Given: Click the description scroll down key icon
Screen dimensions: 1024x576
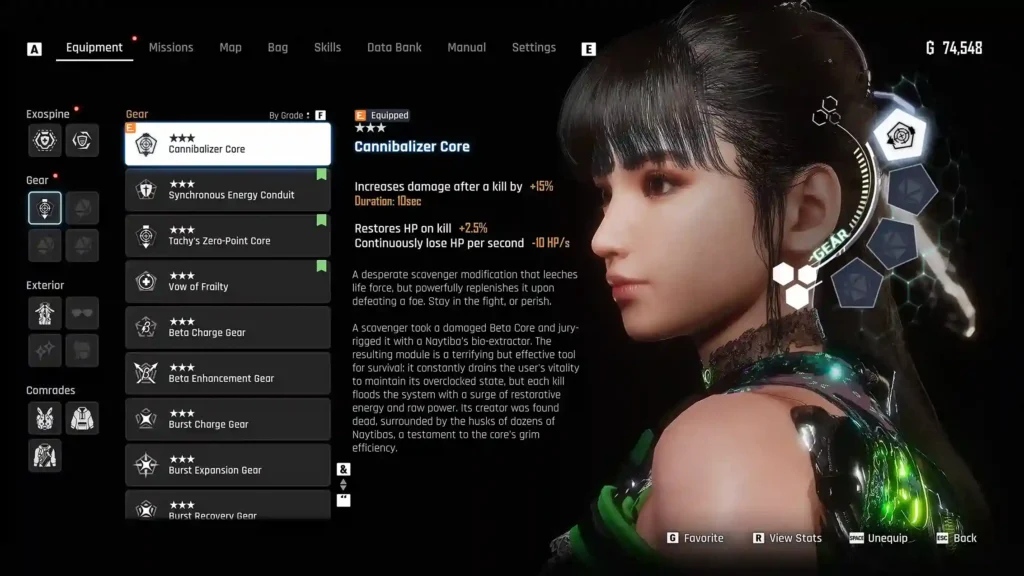Looking at the screenshot, I should coord(344,500).
